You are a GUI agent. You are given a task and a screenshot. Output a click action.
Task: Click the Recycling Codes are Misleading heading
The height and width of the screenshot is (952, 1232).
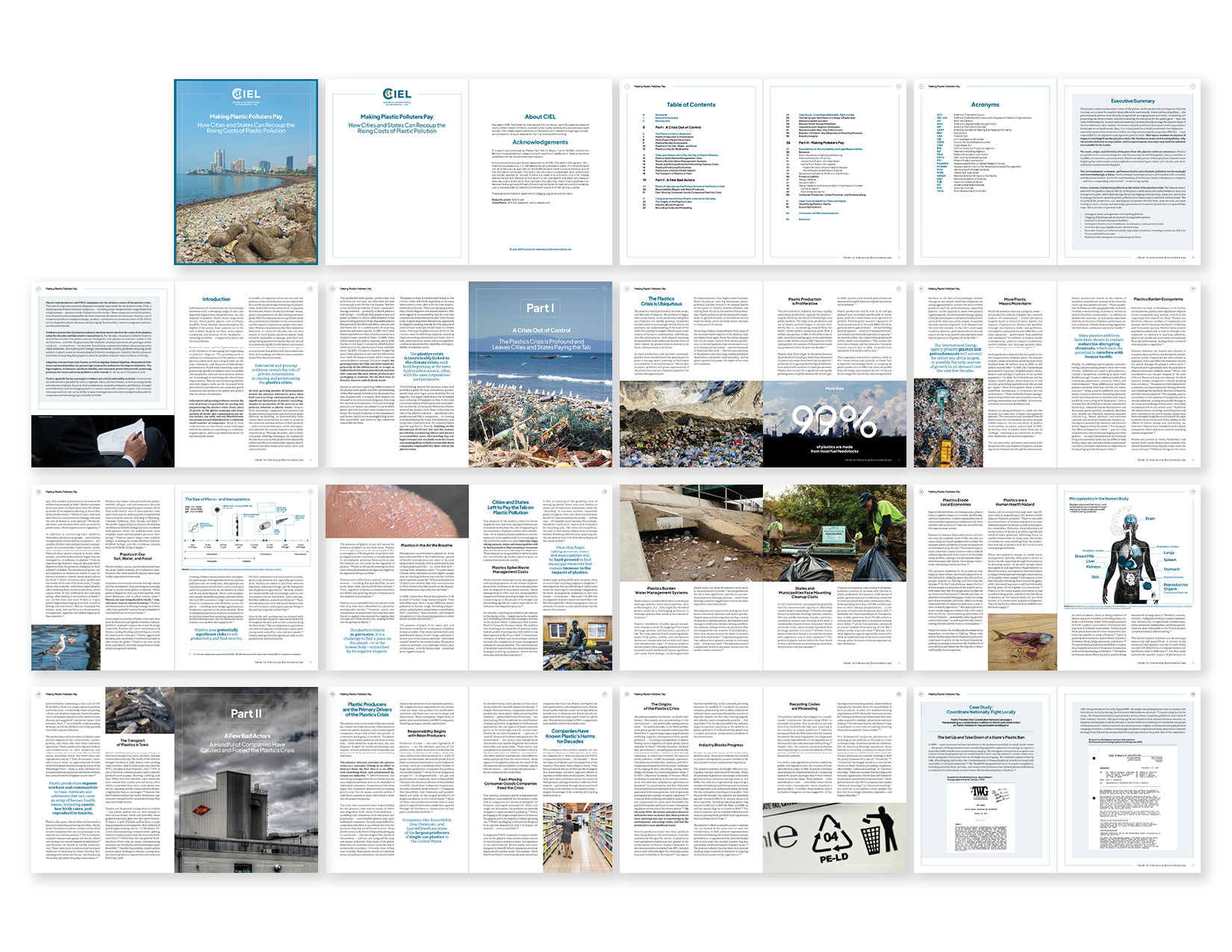coord(803,706)
